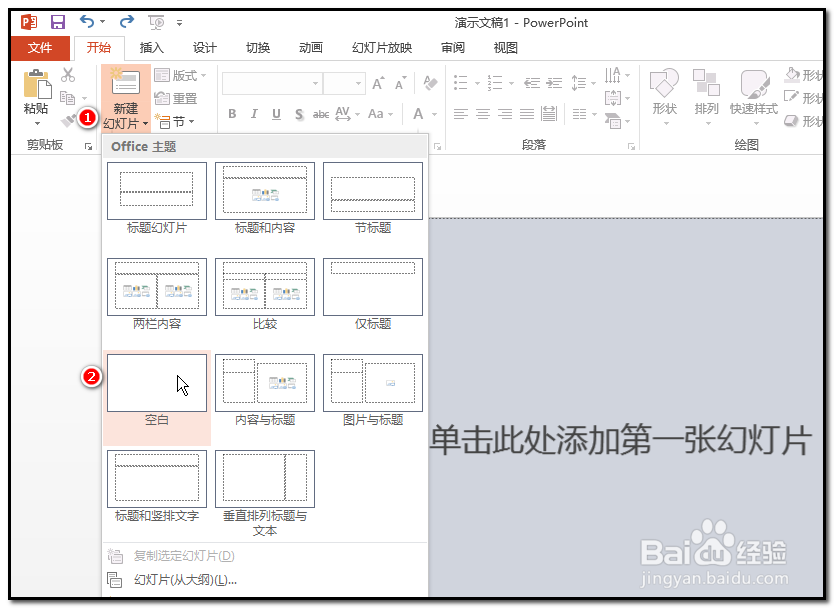Viewport: 834px width, 608px height.
Task: Click the Clear All Formatting icon
Action: [430, 84]
